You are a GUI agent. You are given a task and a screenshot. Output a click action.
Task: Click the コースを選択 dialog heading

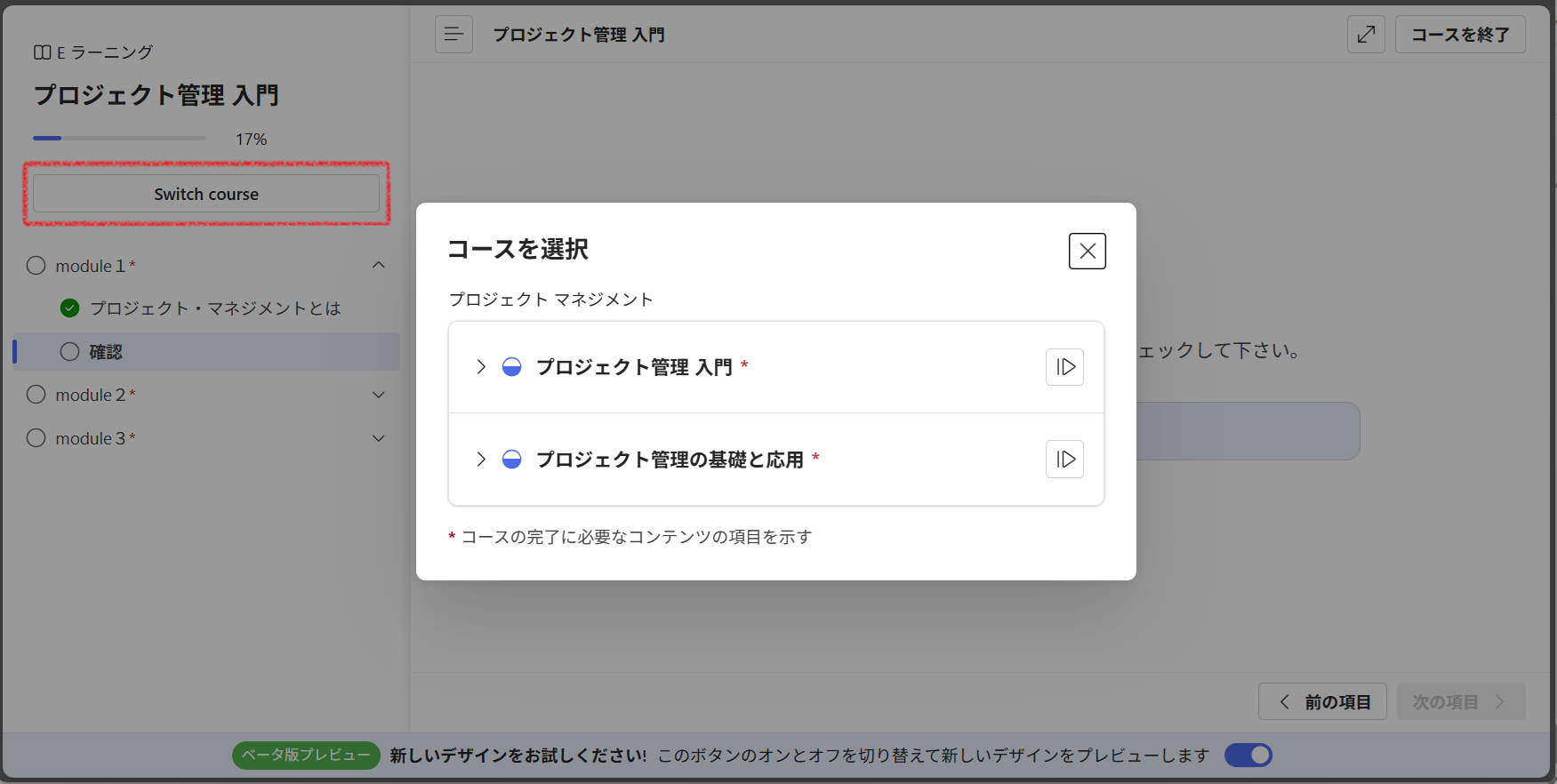click(x=518, y=249)
